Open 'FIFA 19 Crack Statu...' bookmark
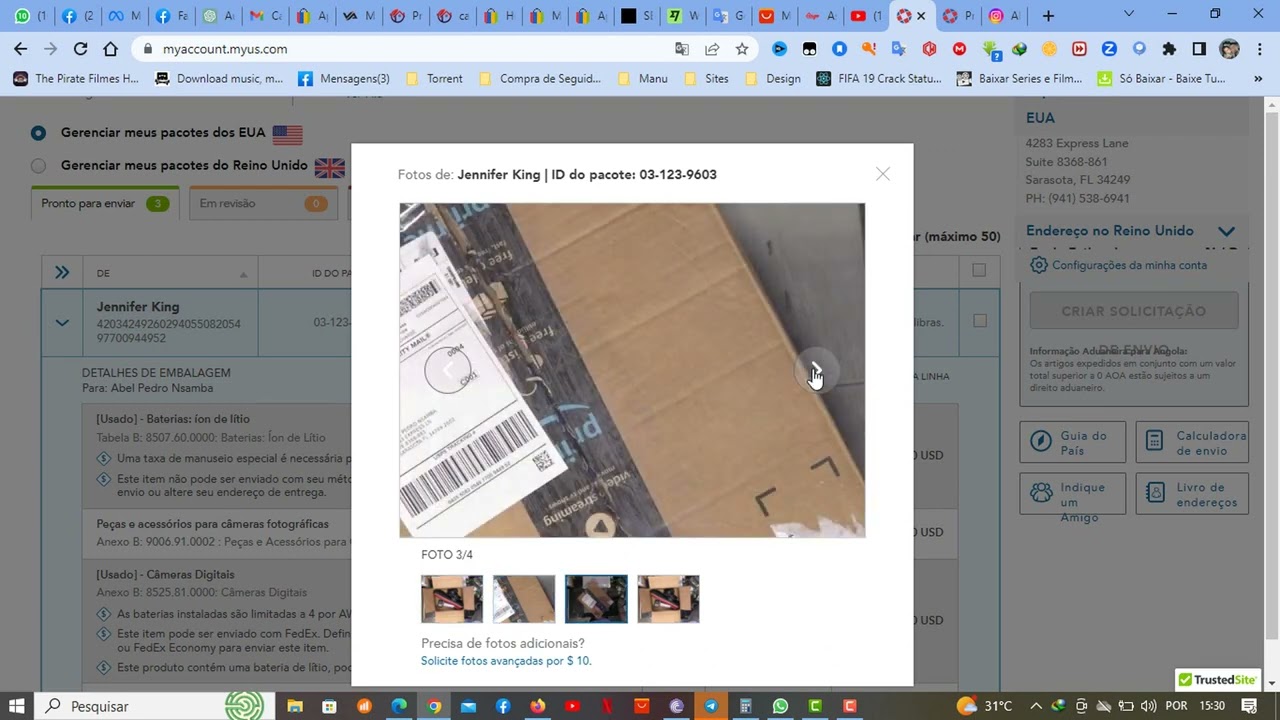 (879, 78)
